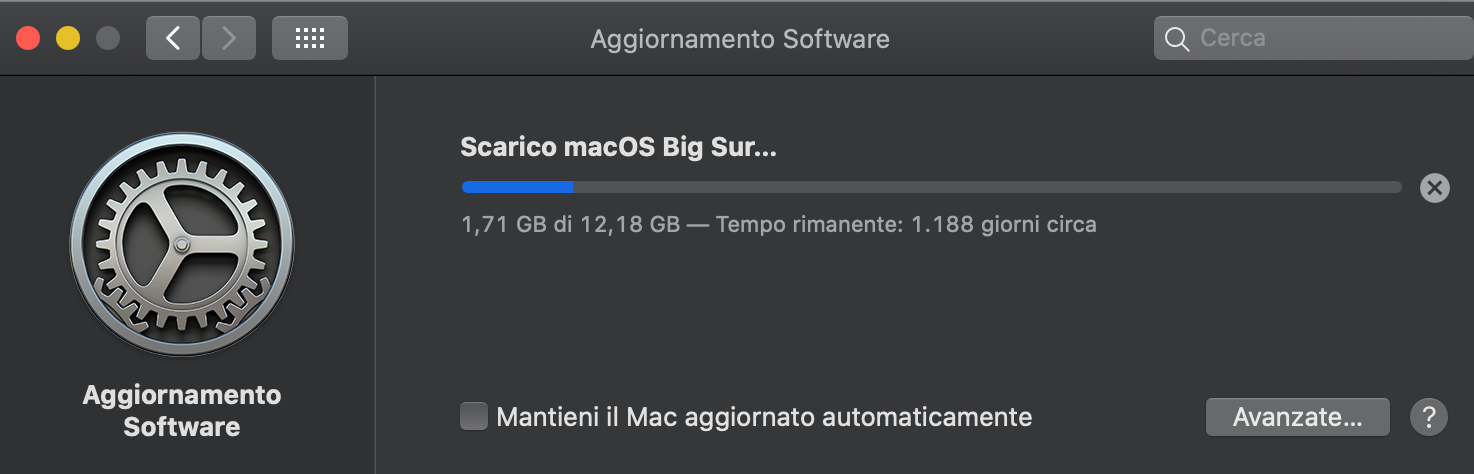Open the Avanzate... options
Image resolution: width=1474 pixels, height=474 pixels.
point(1297,416)
